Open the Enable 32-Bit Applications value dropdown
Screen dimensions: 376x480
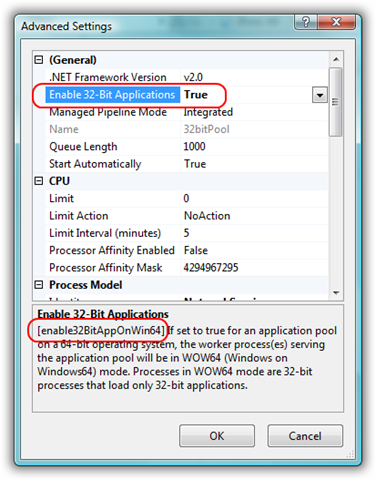(x=320, y=95)
